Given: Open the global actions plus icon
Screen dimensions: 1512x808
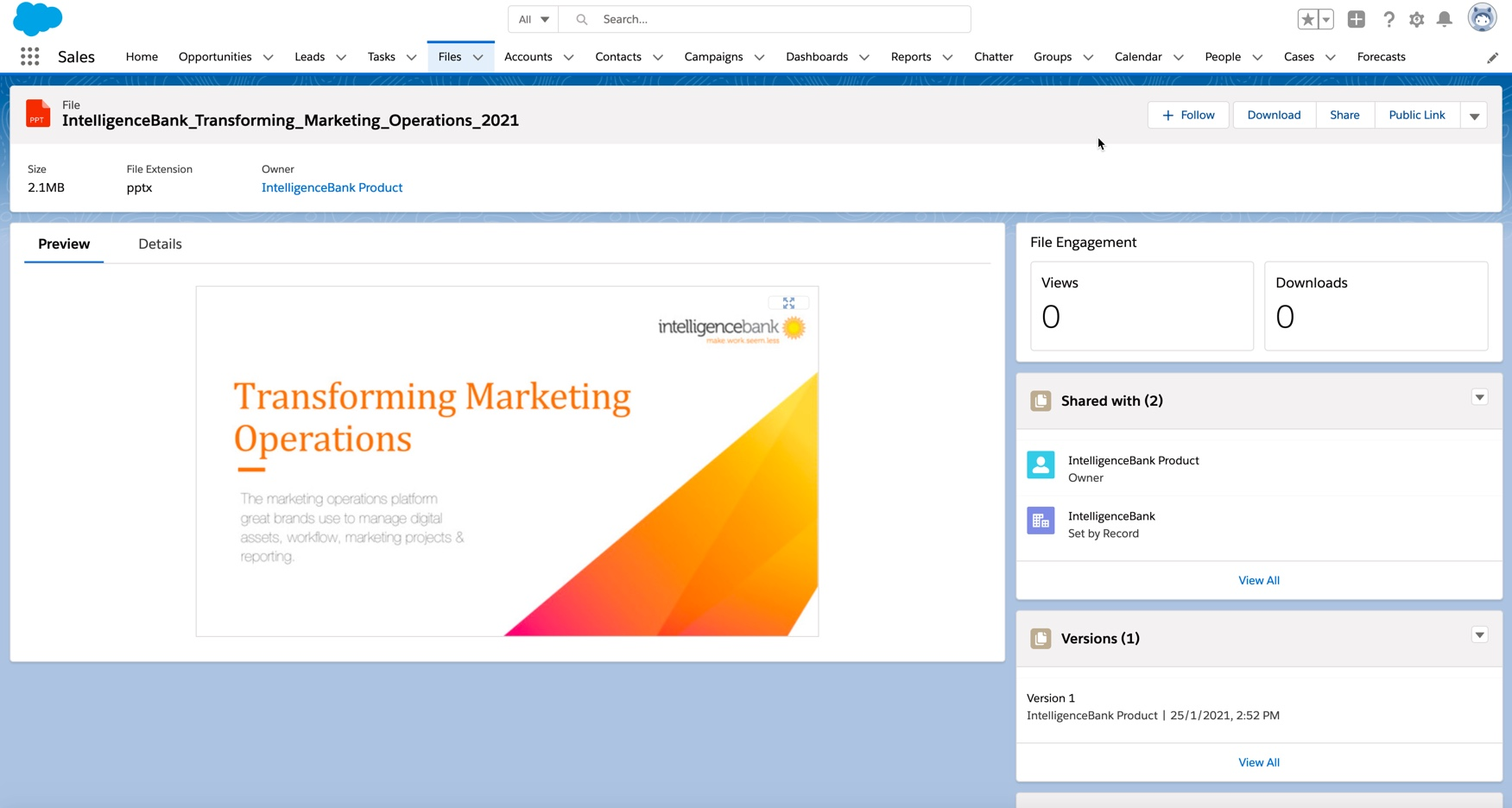Looking at the screenshot, I should coord(1356,19).
